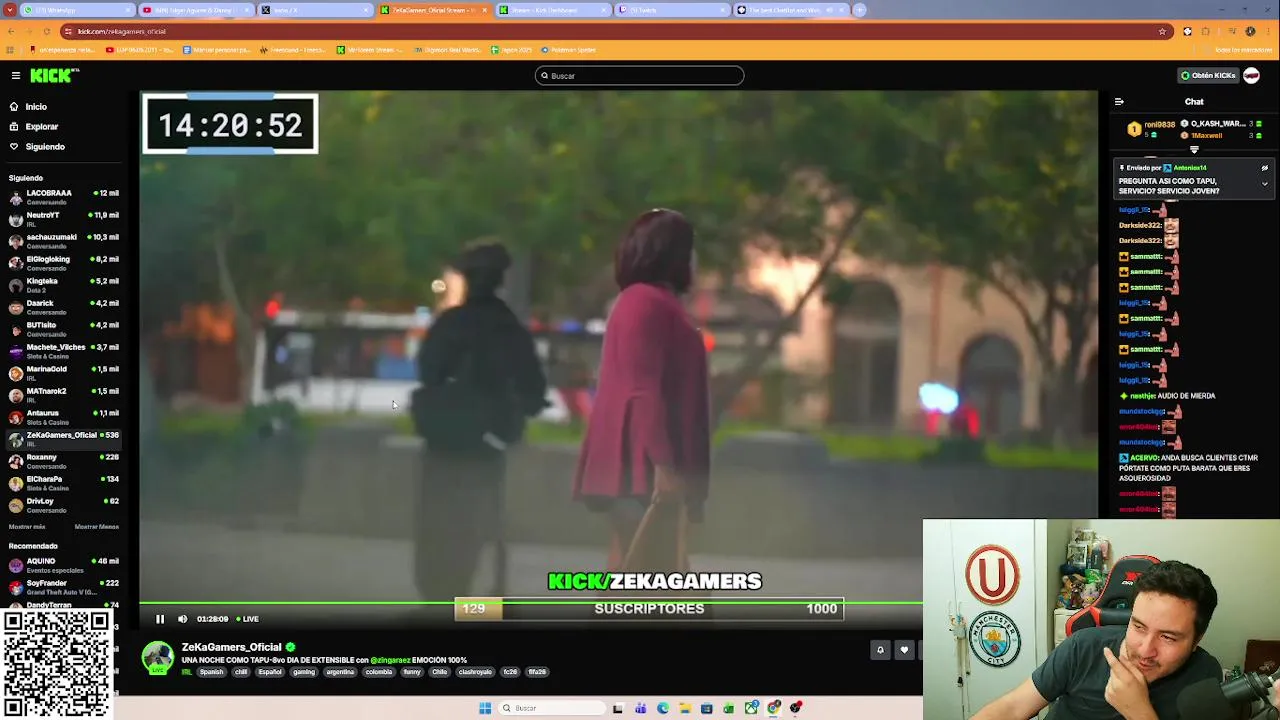Open AQUINO recommended channel
1280x720 pixels.
pos(64,564)
